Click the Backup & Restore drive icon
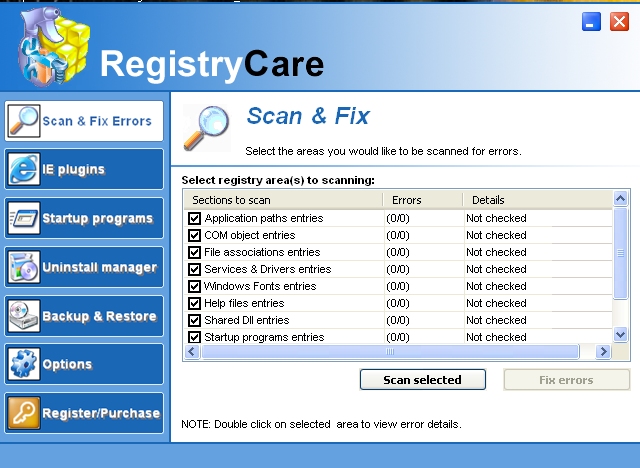 (24, 316)
